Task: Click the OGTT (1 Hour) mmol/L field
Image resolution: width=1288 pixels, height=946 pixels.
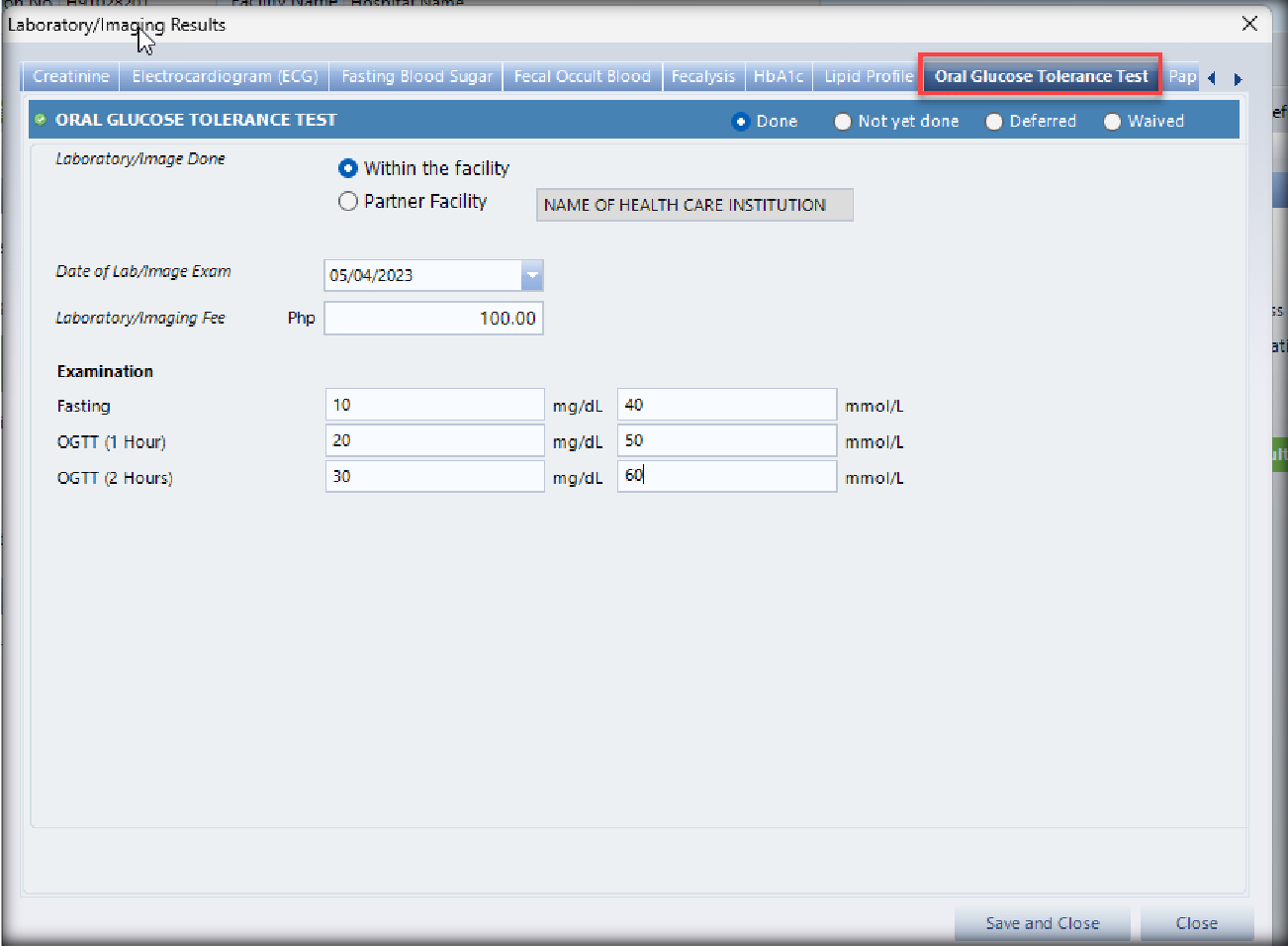Action: [726, 441]
